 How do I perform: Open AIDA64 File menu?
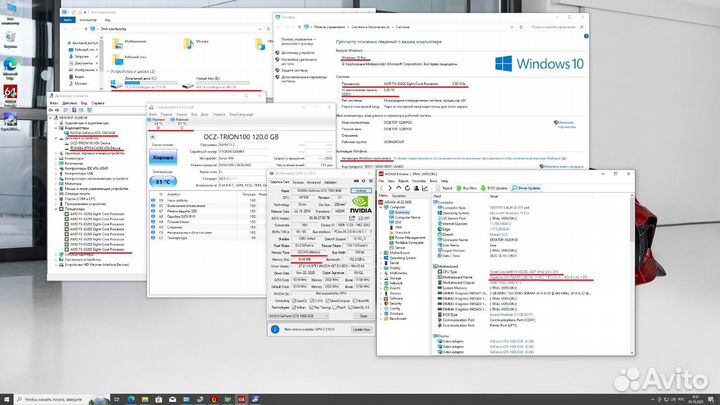[x=381, y=181]
